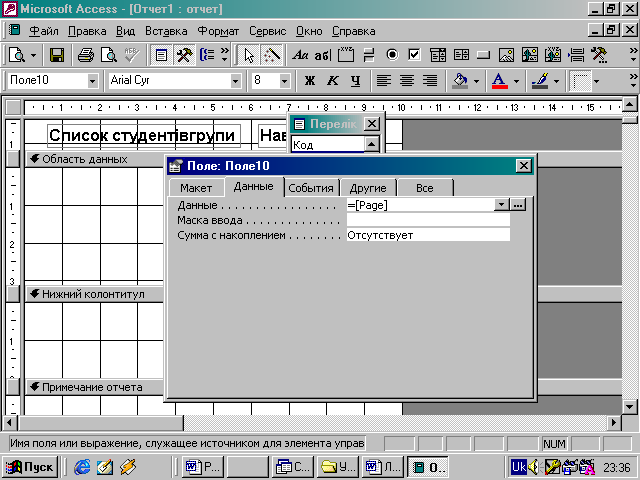Select the Combo Box tool

pyautogui.click(x=438, y=55)
